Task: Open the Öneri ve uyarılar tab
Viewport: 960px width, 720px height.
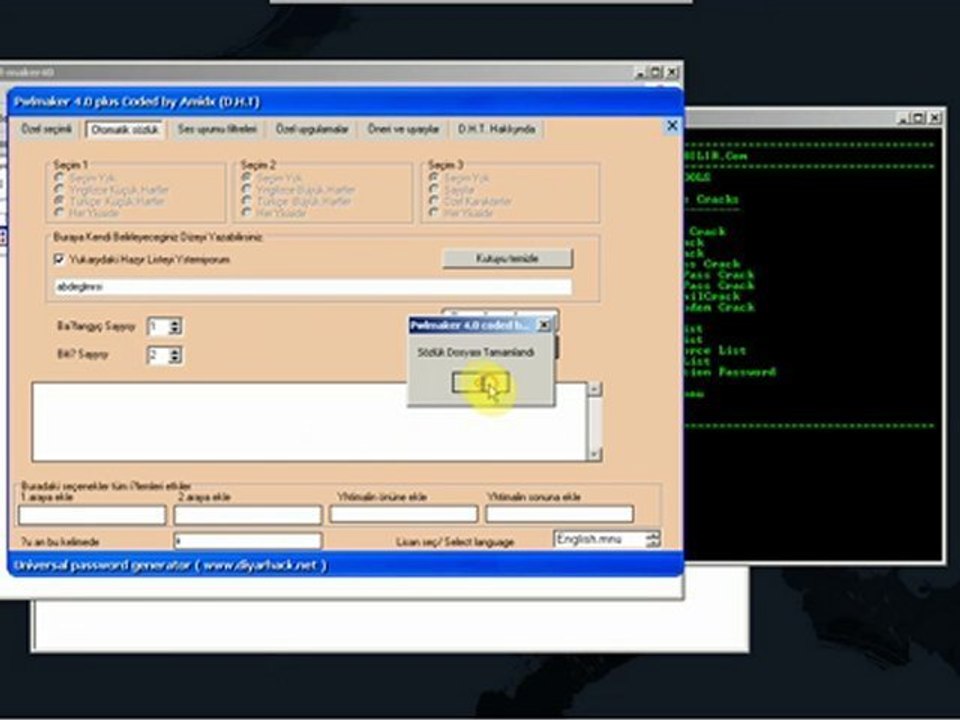Action: pyautogui.click(x=403, y=129)
